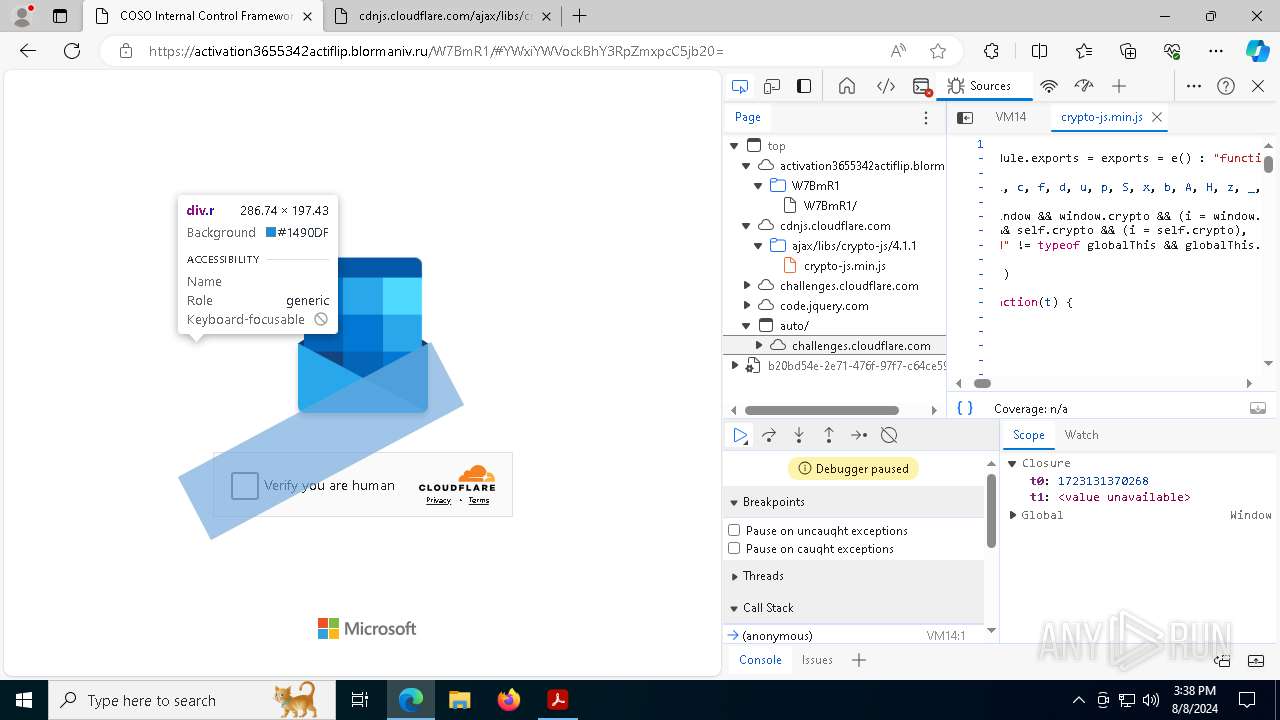Toggle the DevTools activity bar dock icon

[804, 86]
